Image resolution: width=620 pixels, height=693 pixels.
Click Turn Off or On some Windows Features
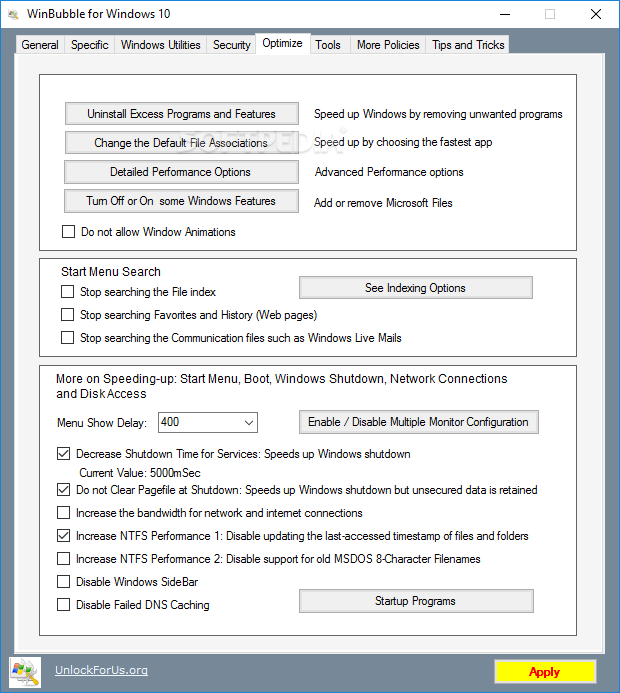181,201
